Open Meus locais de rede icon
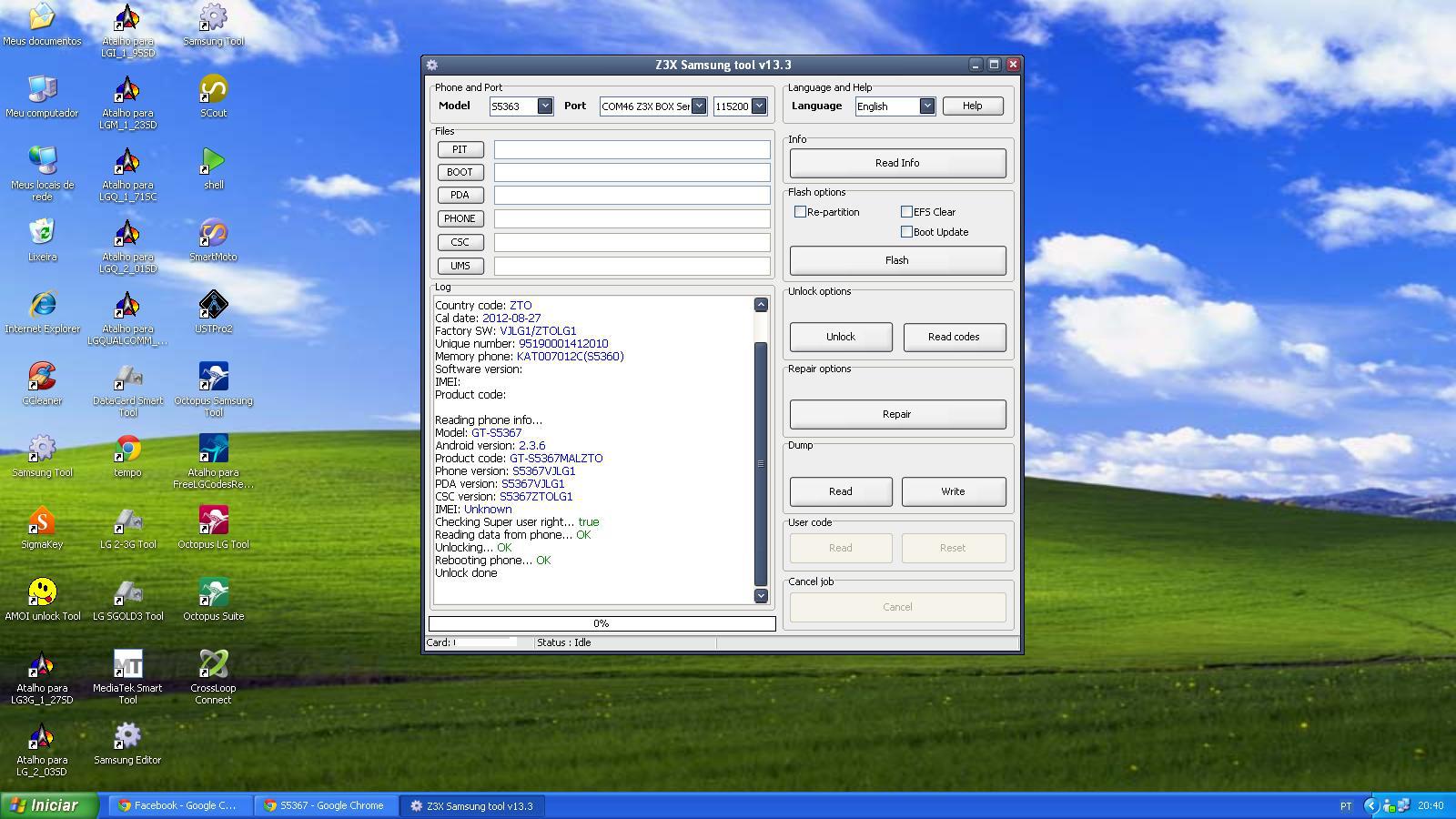The height and width of the screenshot is (819, 1456). (42, 173)
